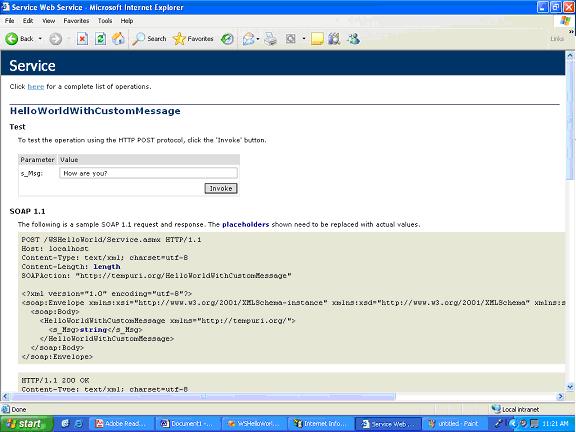The width and height of the screenshot is (576, 432).
Task: Click the Windows flag logo throbber
Action: click(x=565, y=21)
